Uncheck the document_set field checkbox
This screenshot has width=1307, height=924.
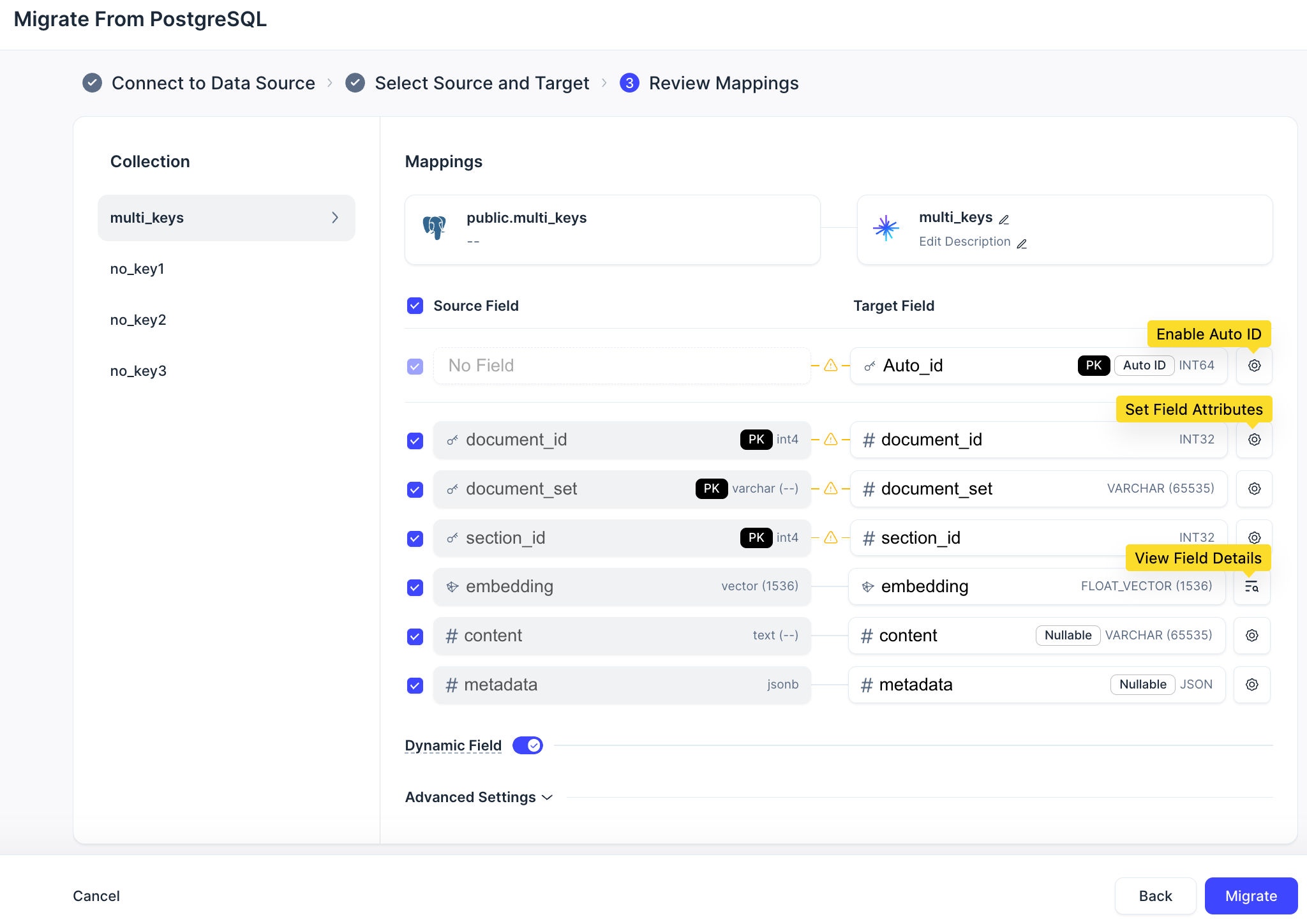pyautogui.click(x=415, y=490)
